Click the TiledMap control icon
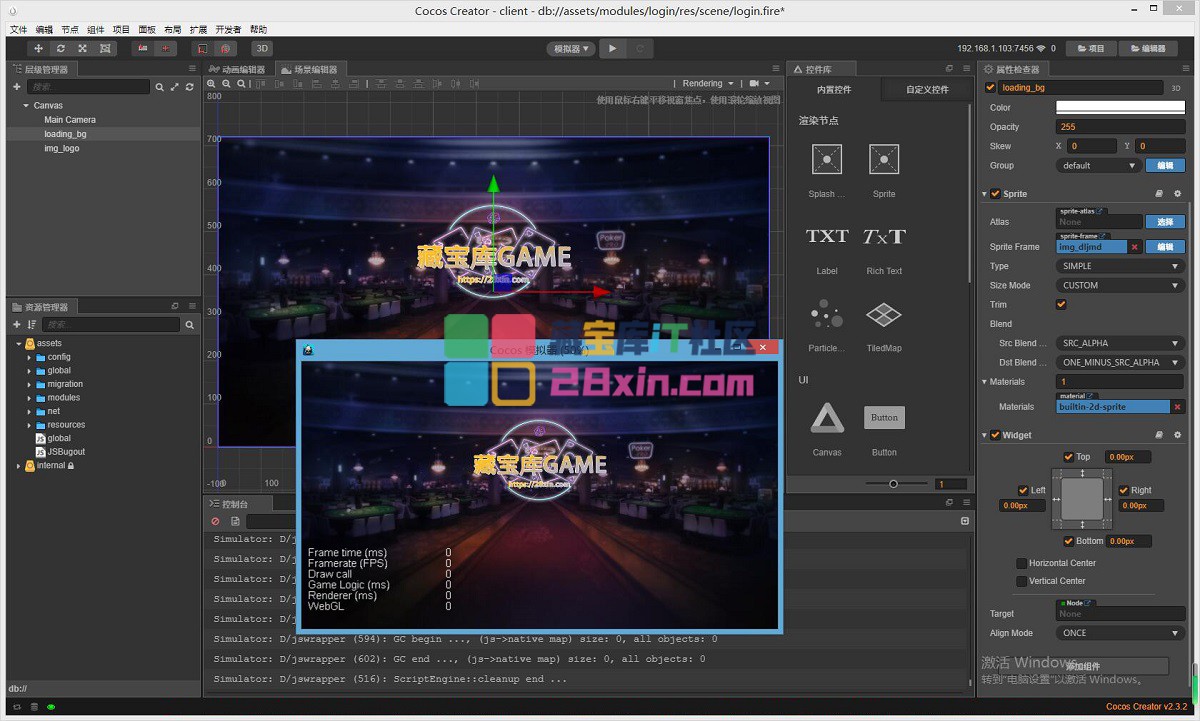This screenshot has height=721, width=1200. 884,314
